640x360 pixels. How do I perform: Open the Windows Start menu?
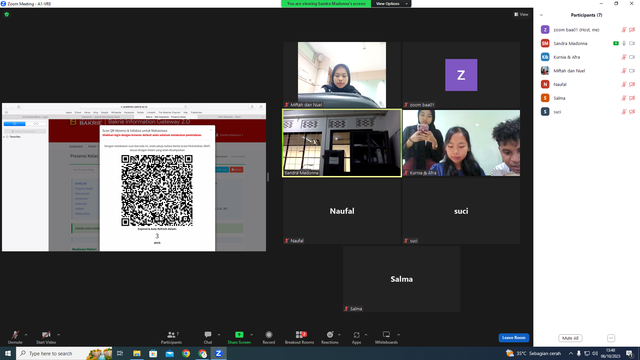[x=8, y=353]
